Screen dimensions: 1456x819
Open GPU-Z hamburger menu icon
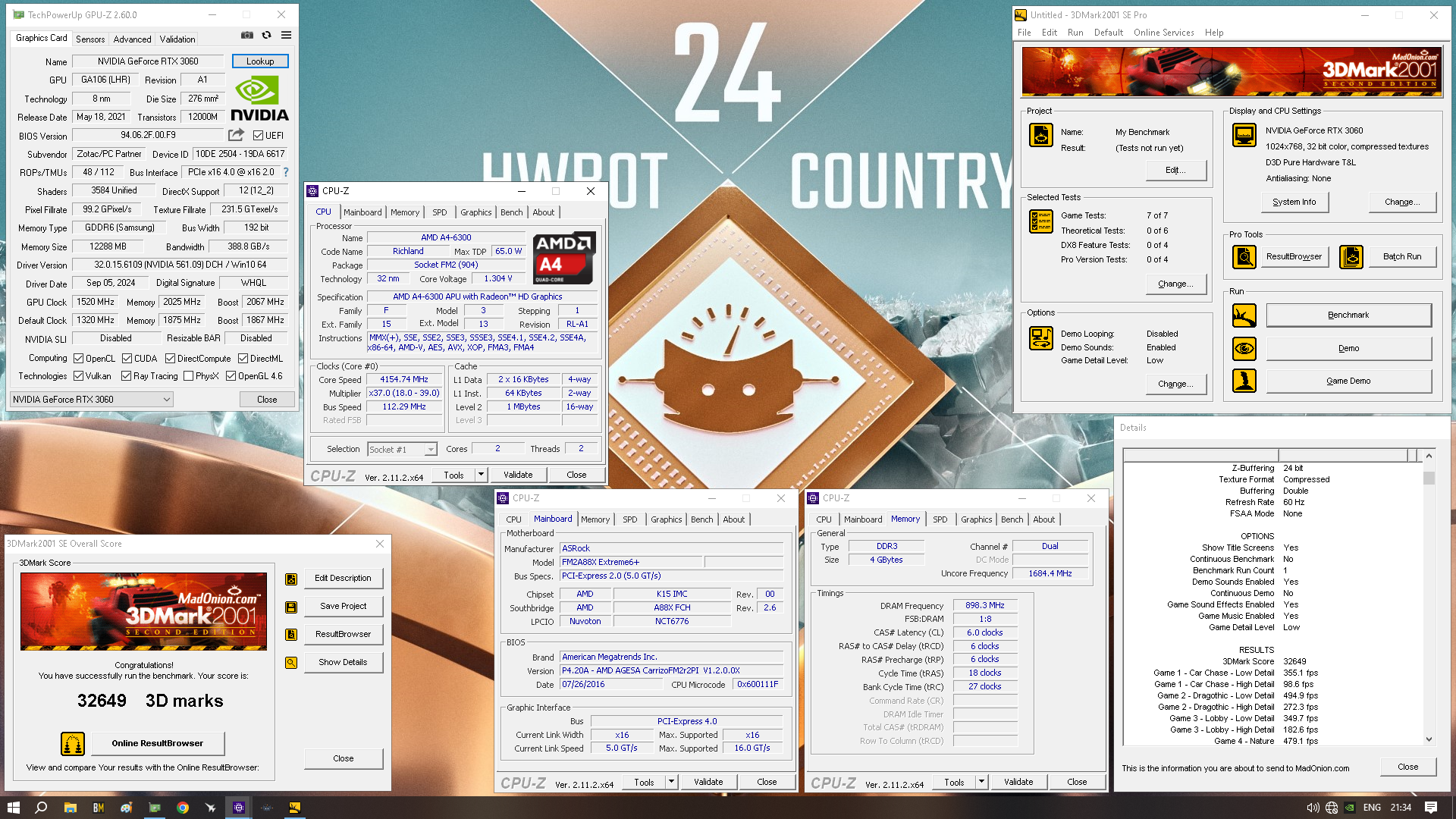(x=286, y=35)
